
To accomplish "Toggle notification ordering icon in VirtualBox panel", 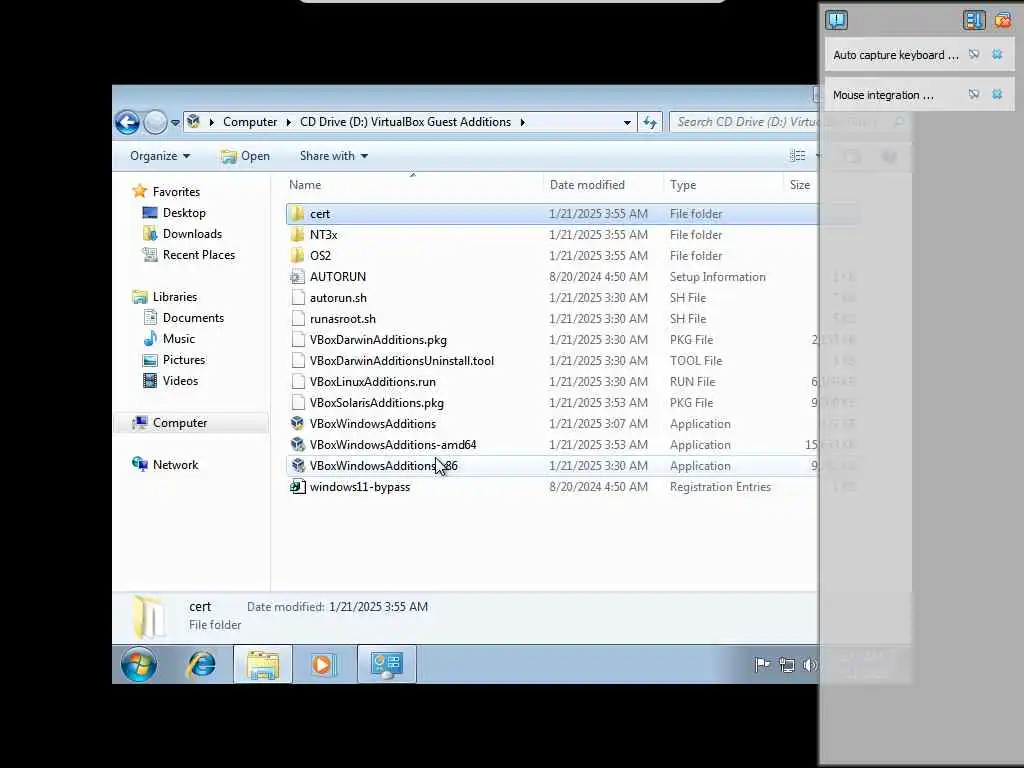I will [x=973, y=20].
